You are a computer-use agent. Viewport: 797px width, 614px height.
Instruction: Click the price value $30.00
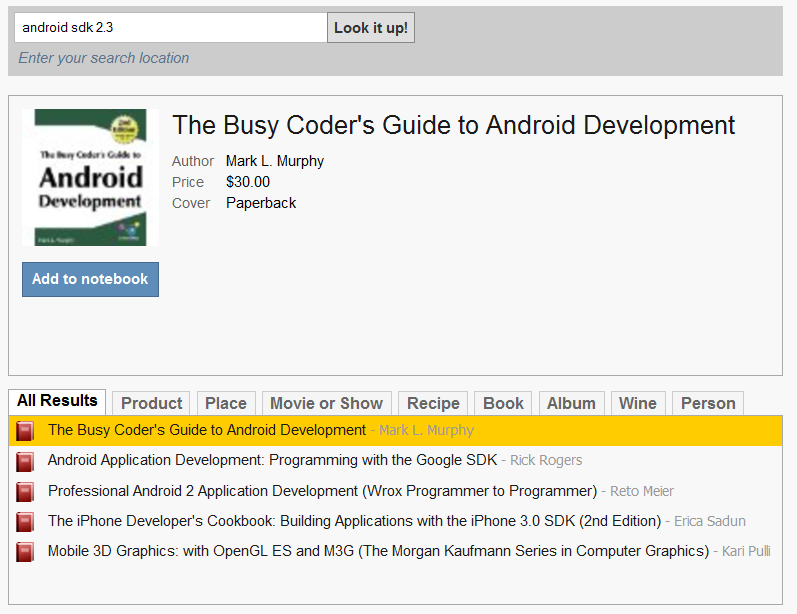pyautogui.click(x=248, y=182)
